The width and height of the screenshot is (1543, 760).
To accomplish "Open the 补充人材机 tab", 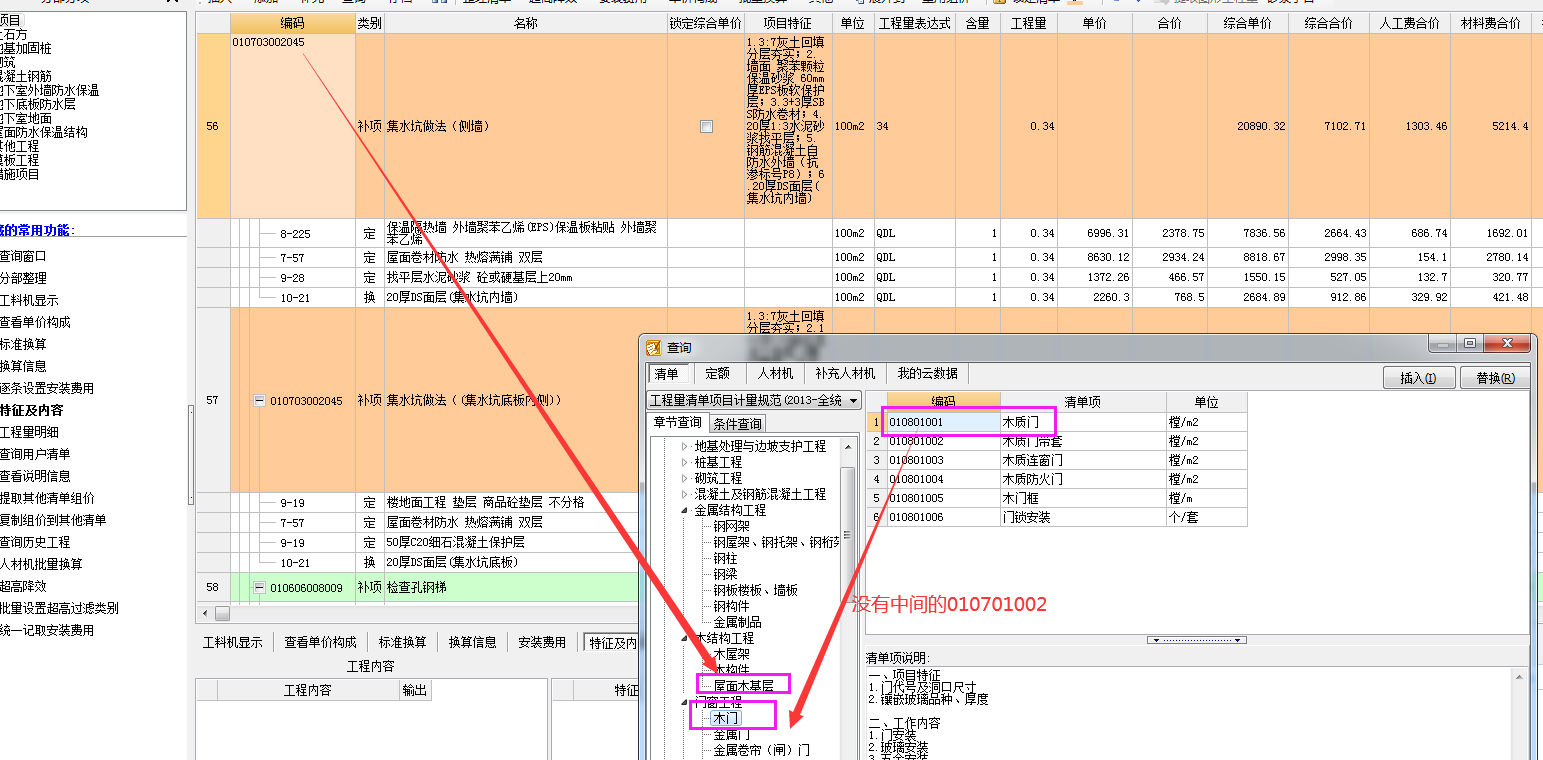I will click(x=845, y=373).
